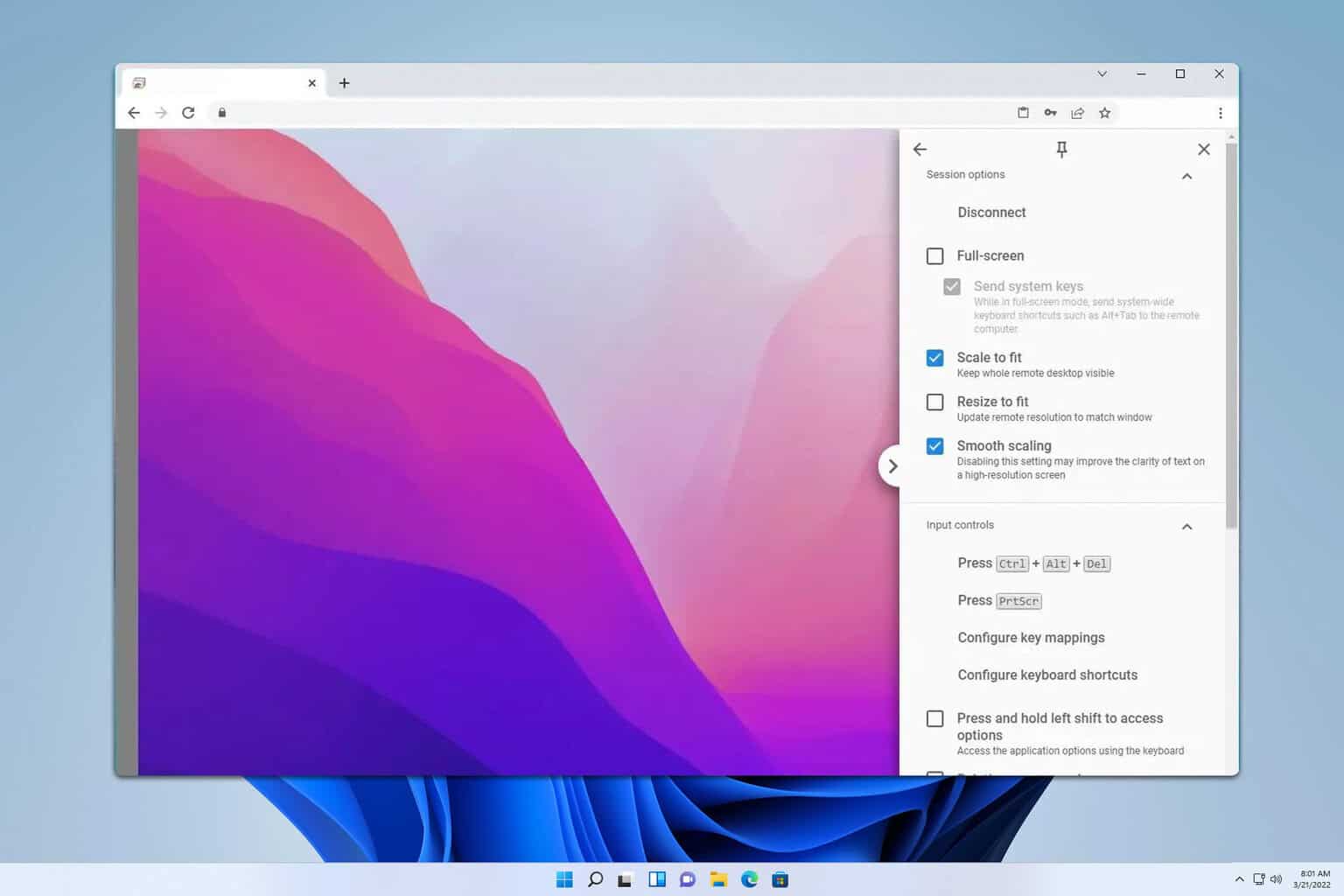Screen dimensions: 1344x896
Task: Open the browser three-dot menu
Action: point(1220,113)
